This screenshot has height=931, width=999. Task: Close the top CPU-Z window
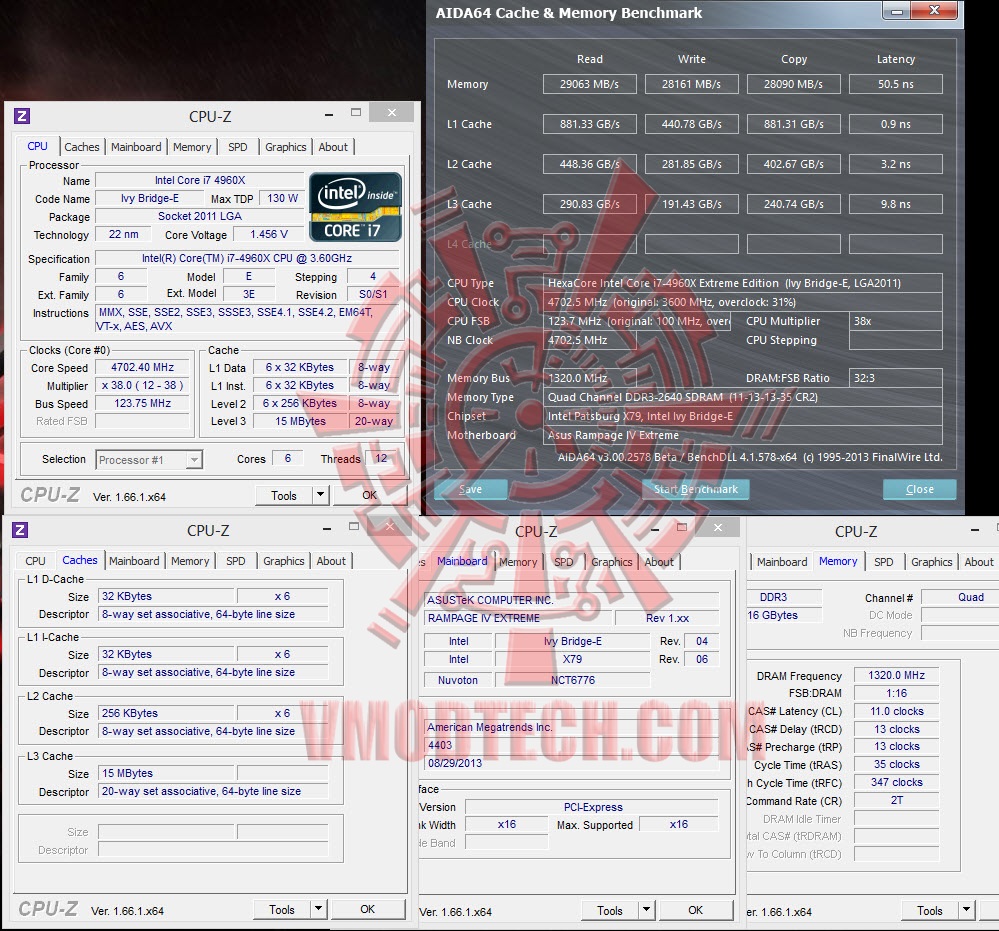tap(391, 112)
